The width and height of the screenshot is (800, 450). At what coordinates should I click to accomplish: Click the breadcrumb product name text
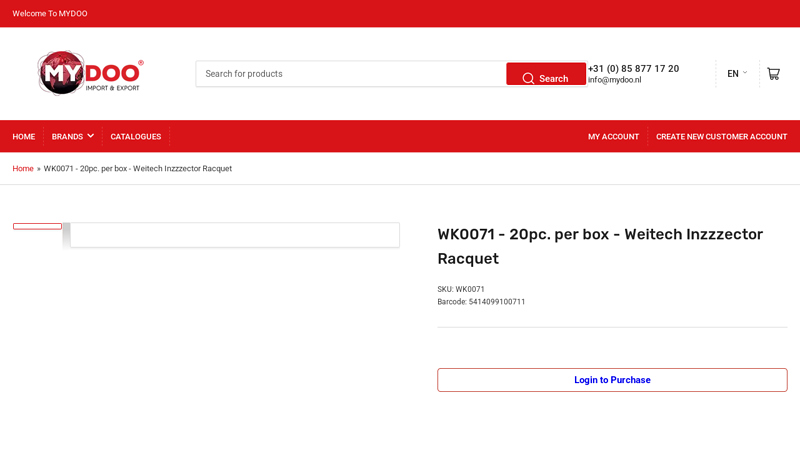(138, 168)
